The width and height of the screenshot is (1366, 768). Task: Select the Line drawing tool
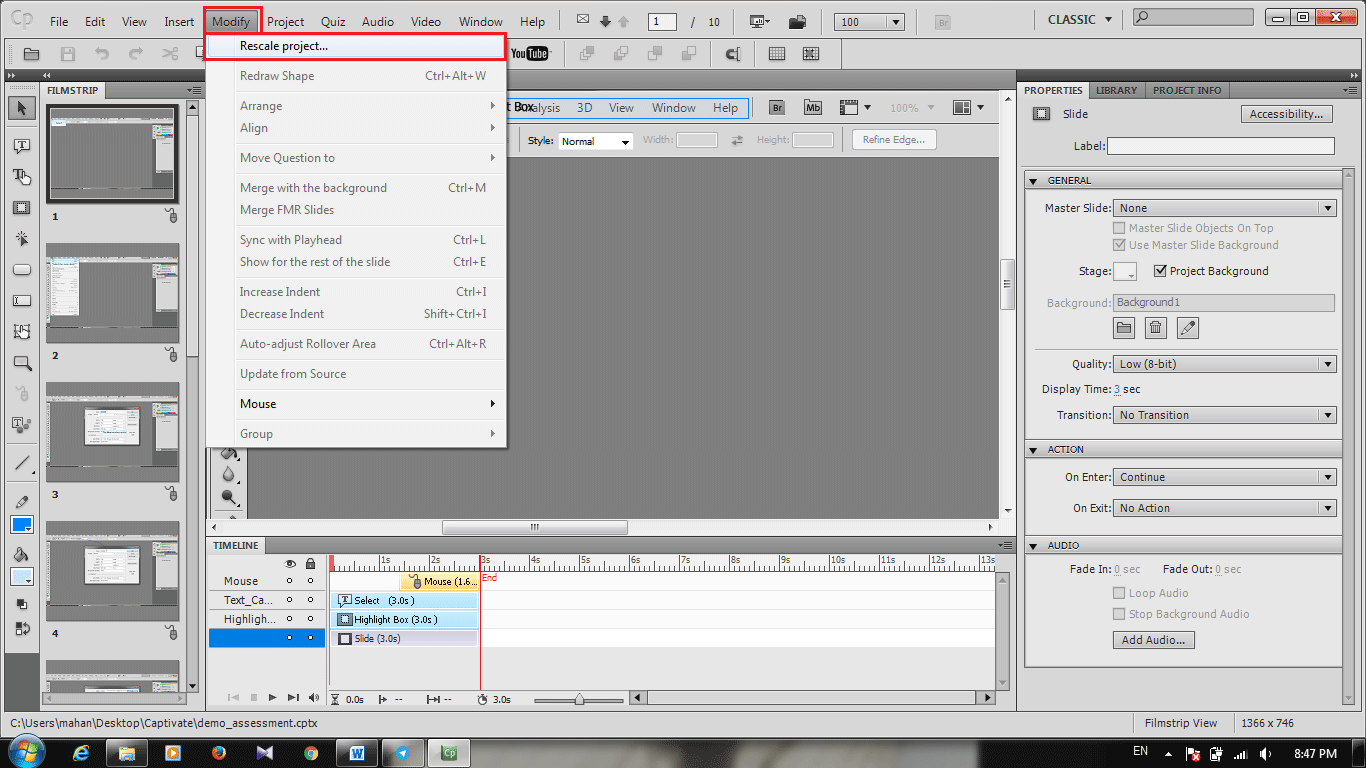coord(22,463)
